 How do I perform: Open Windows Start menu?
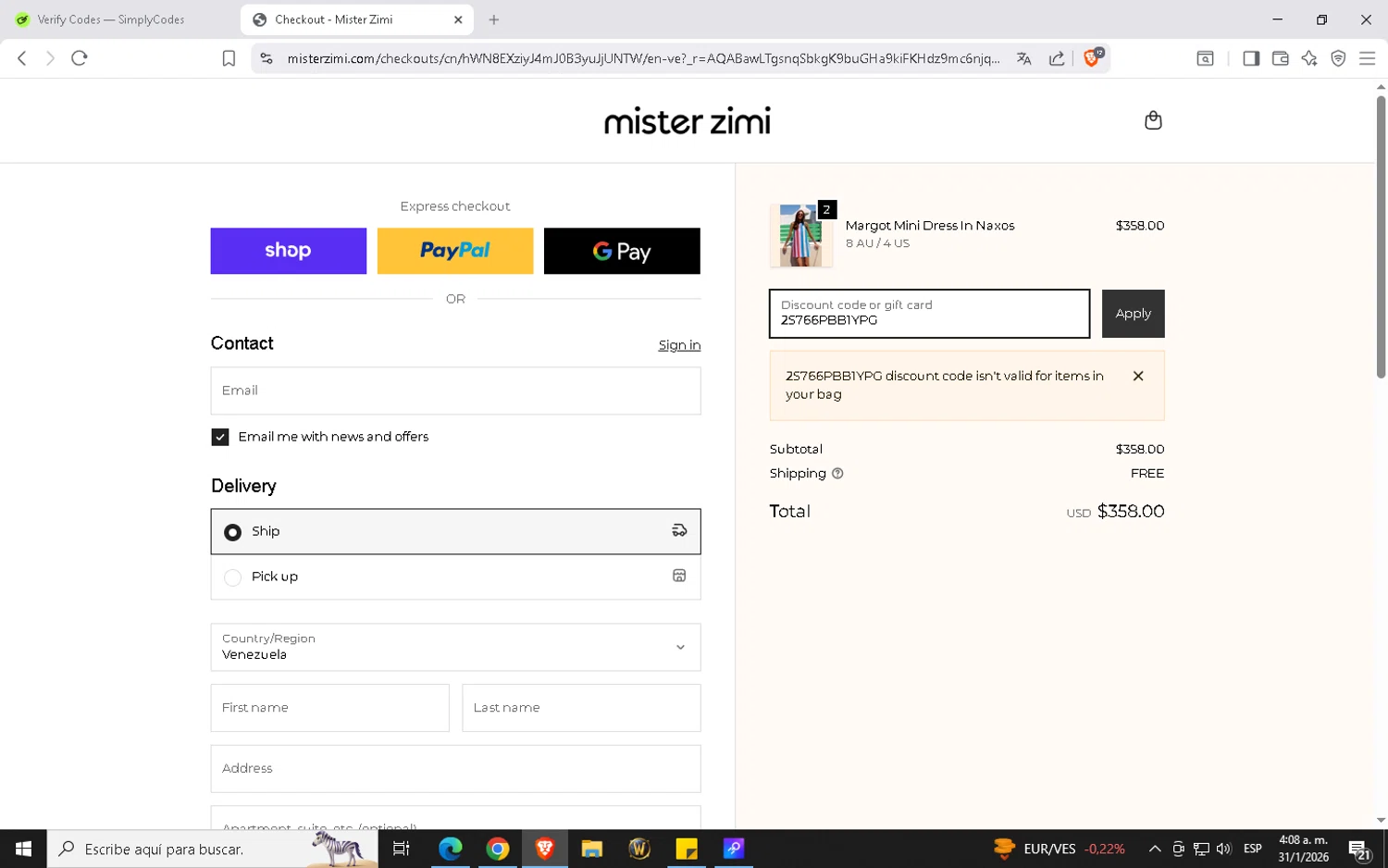23,849
